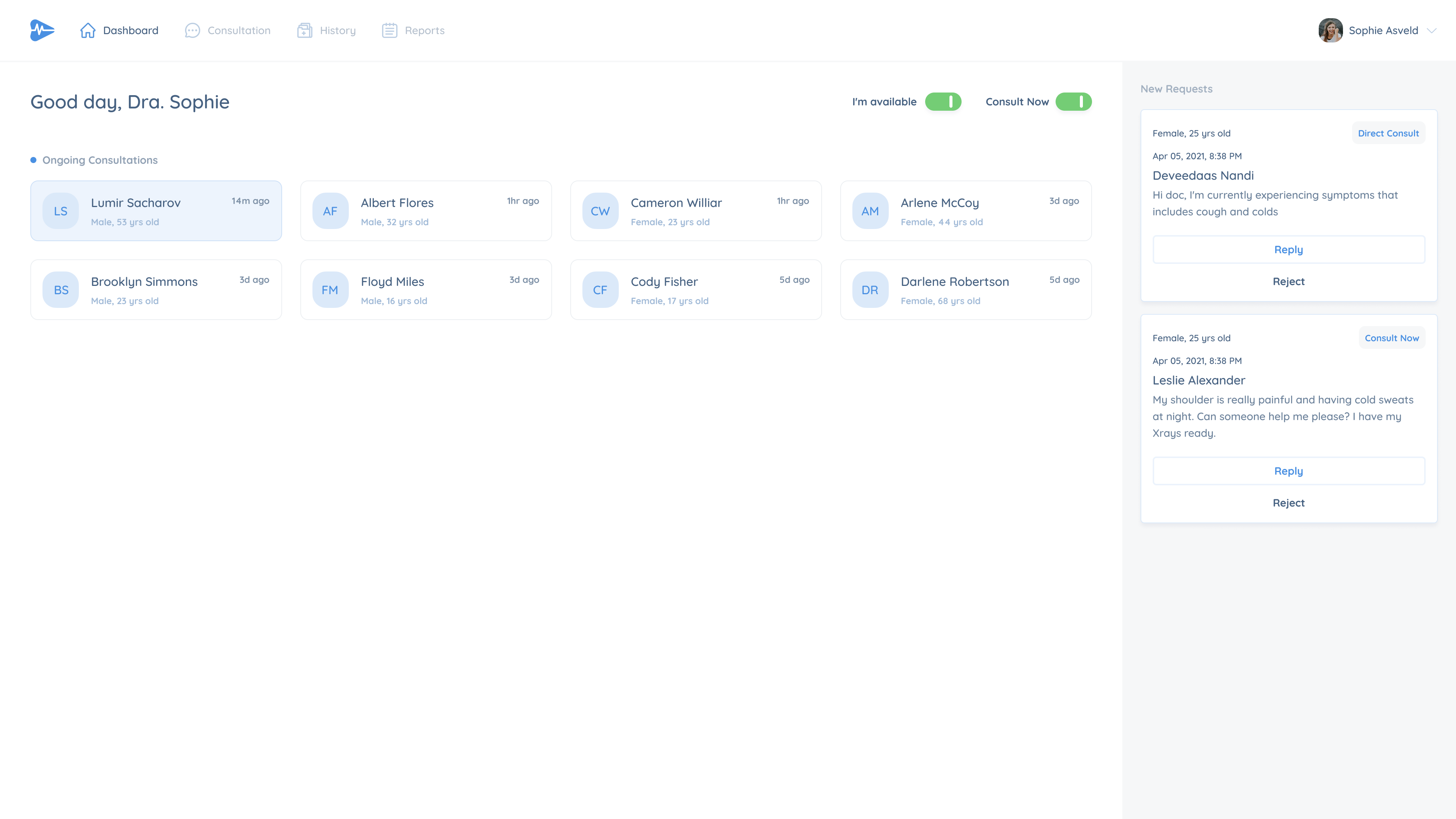1456x819 pixels.
Task: Select Floyd Miles name
Action: coord(393,282)
